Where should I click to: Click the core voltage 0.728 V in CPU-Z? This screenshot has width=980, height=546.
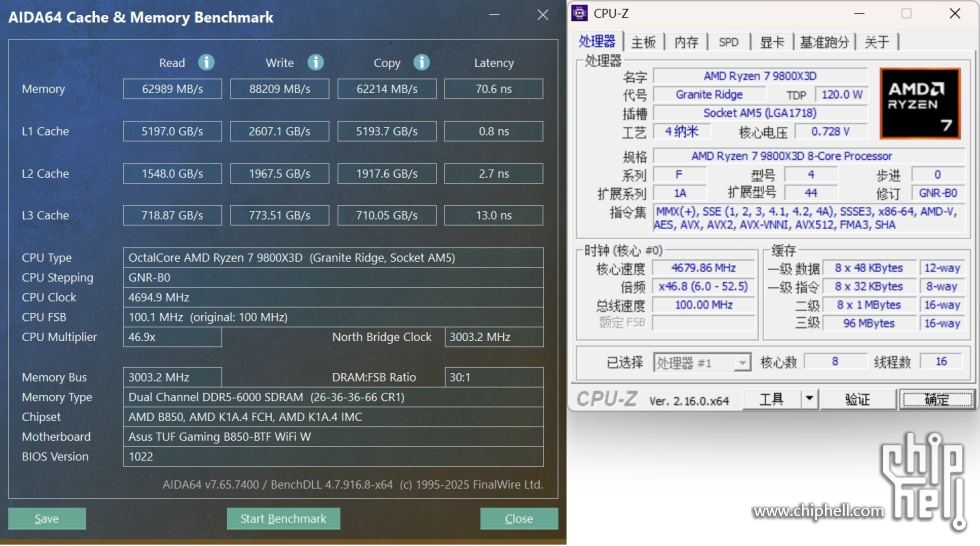(831, 132)
